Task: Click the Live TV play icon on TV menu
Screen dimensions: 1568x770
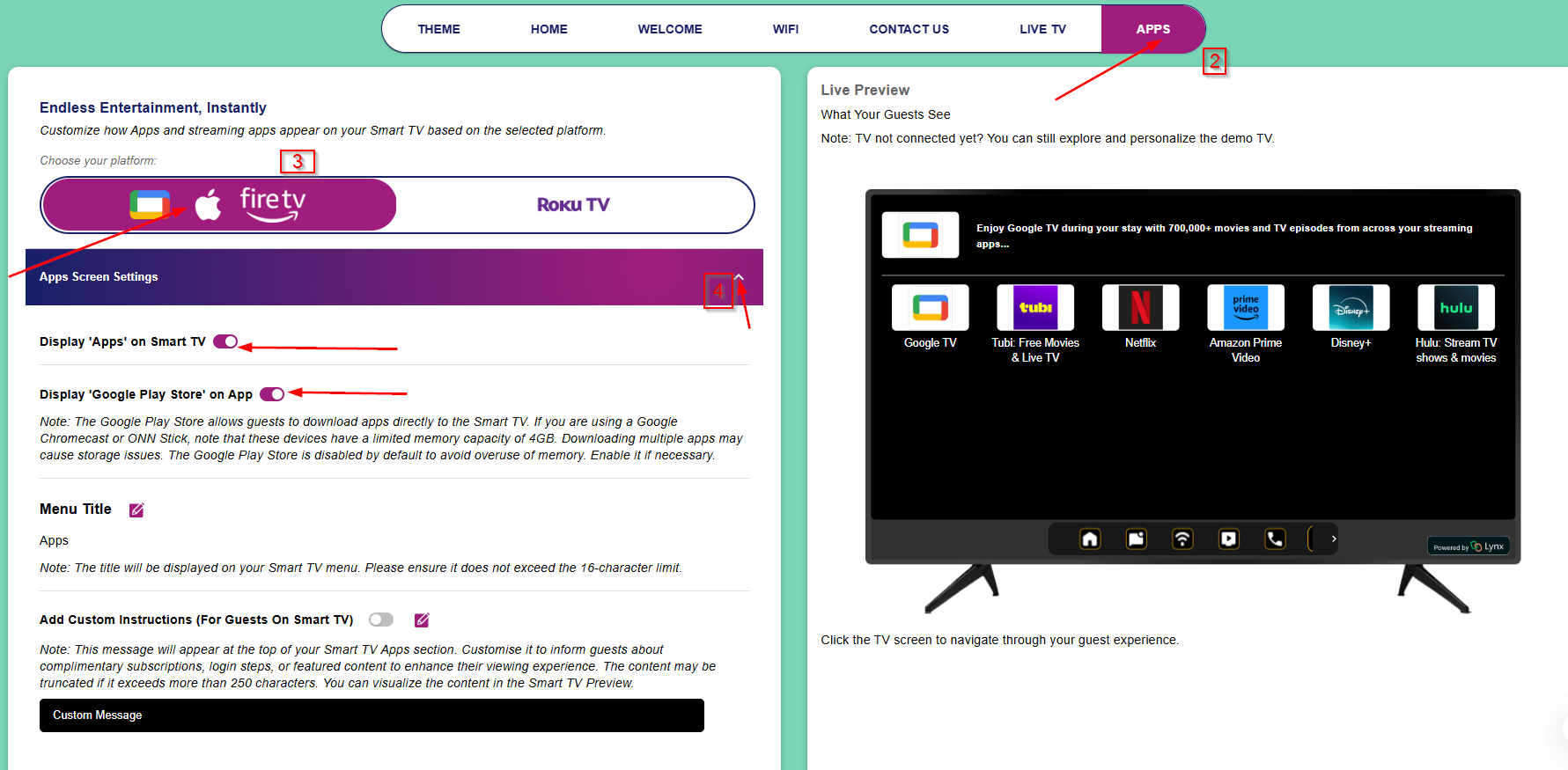Action: tap(1229, 539)
